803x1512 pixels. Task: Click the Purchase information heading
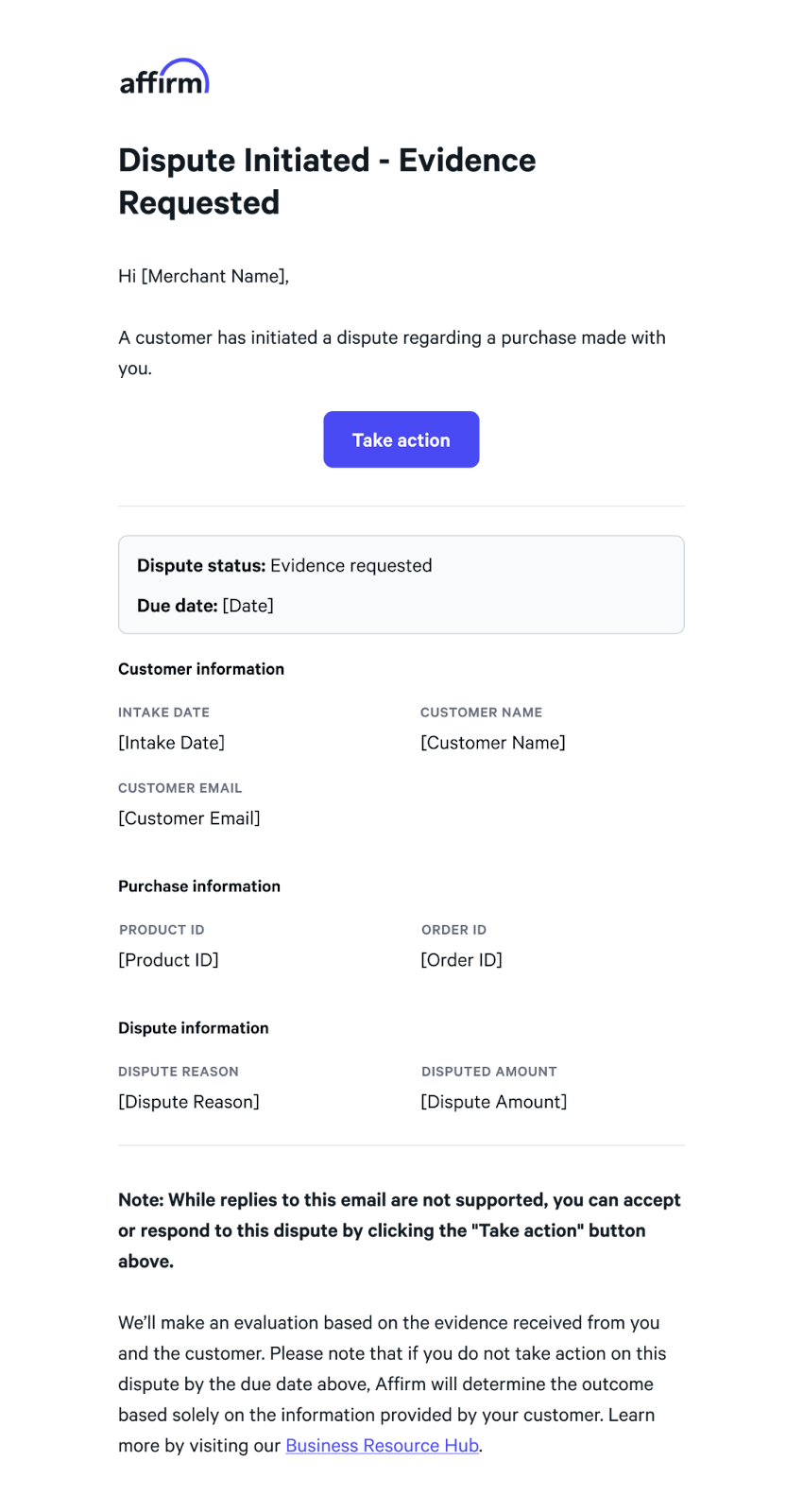pyautogui.click(x=199, y=886)
